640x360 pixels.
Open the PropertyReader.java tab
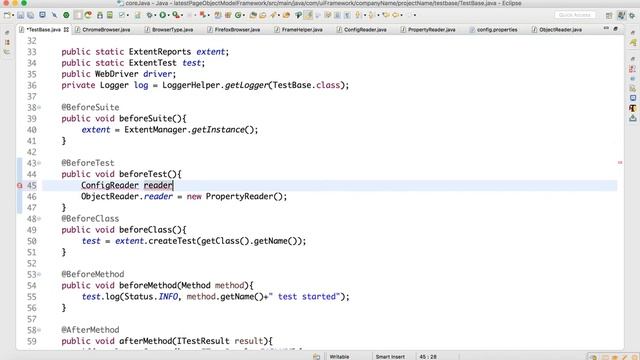tap(431, 30)
